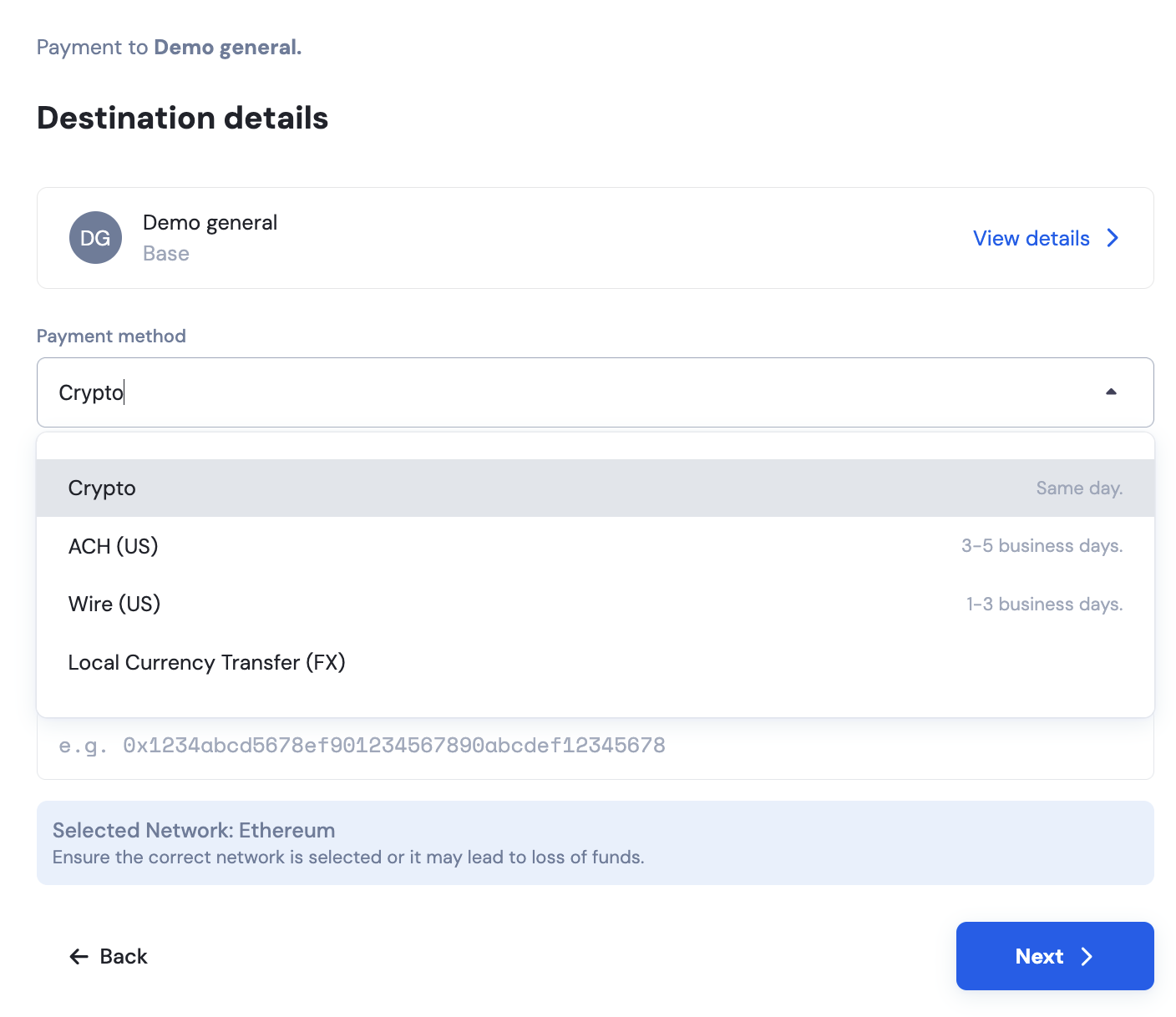Pick Wire (US) as payment method
The image size is (1176, 1017).
click(x=114, y=604)
